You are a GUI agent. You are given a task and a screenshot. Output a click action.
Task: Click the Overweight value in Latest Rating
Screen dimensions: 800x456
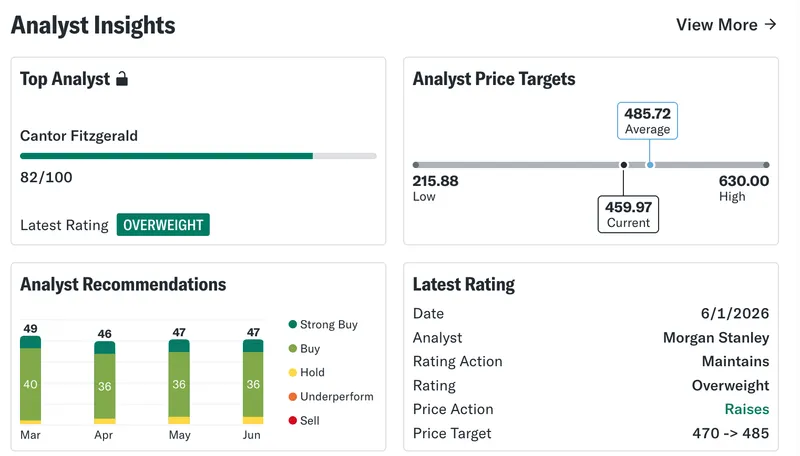731,386
